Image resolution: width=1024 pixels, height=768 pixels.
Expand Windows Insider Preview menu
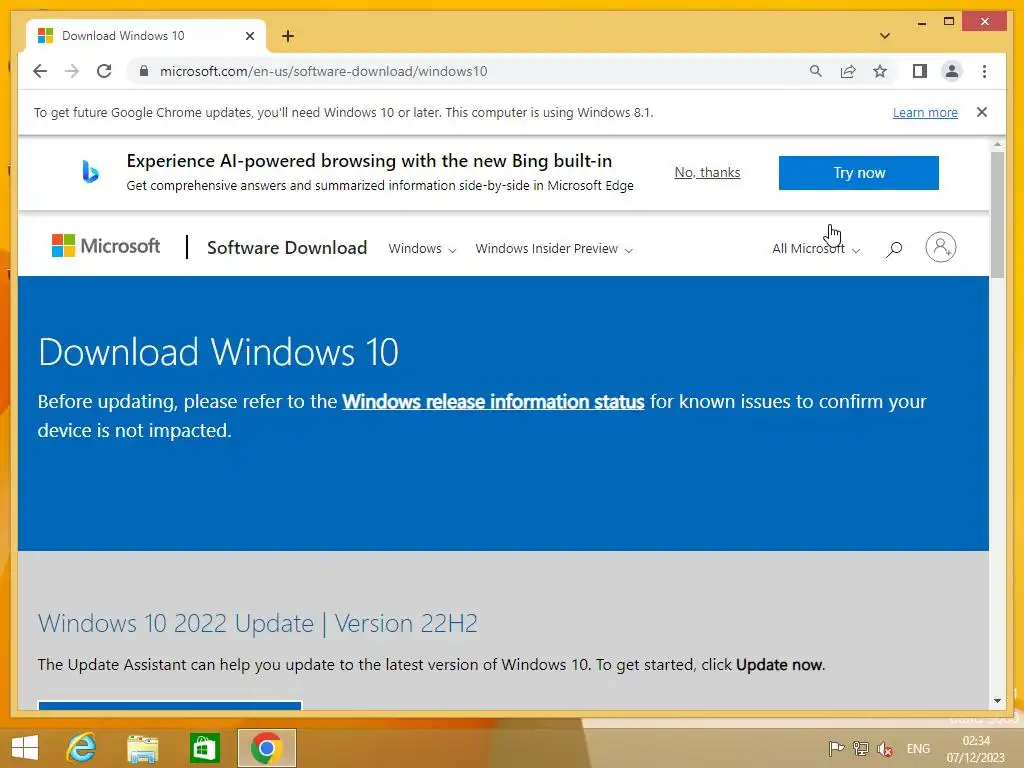[554, 249]
